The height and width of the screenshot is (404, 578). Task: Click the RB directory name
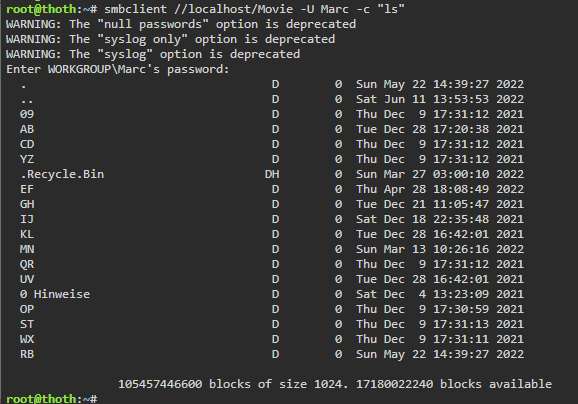pyautogui.click(x=27, y=354)
